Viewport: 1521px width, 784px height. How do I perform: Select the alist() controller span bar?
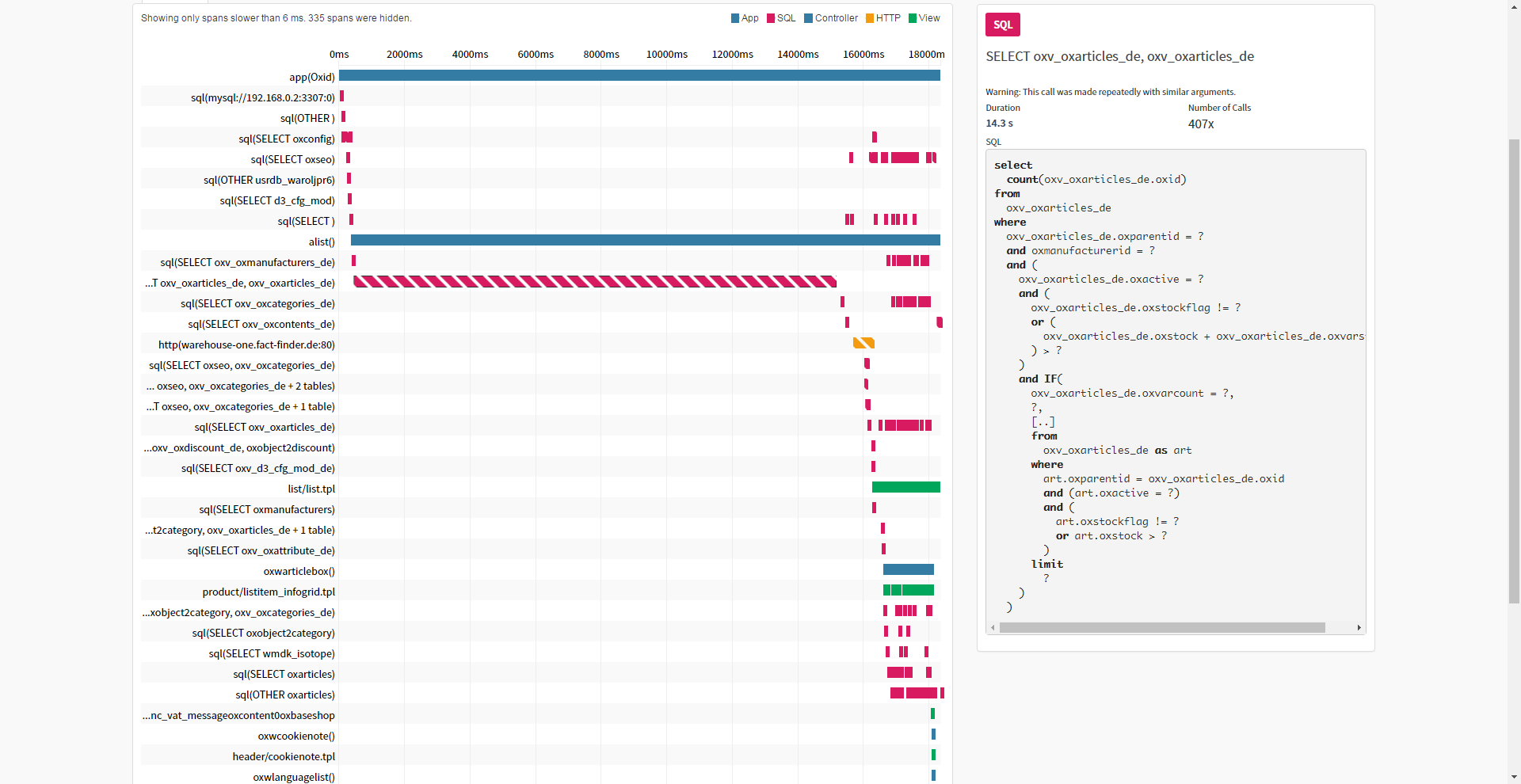point(645,240)
